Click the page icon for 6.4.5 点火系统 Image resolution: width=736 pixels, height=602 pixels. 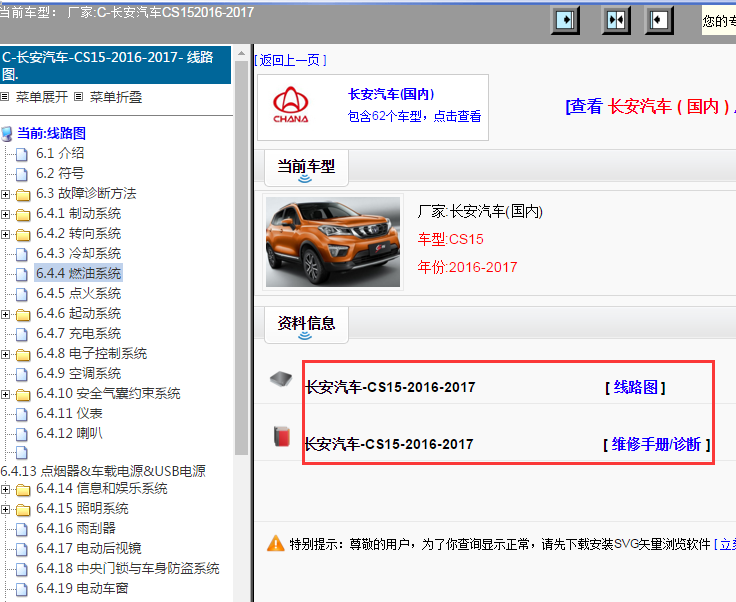point(22,294)
